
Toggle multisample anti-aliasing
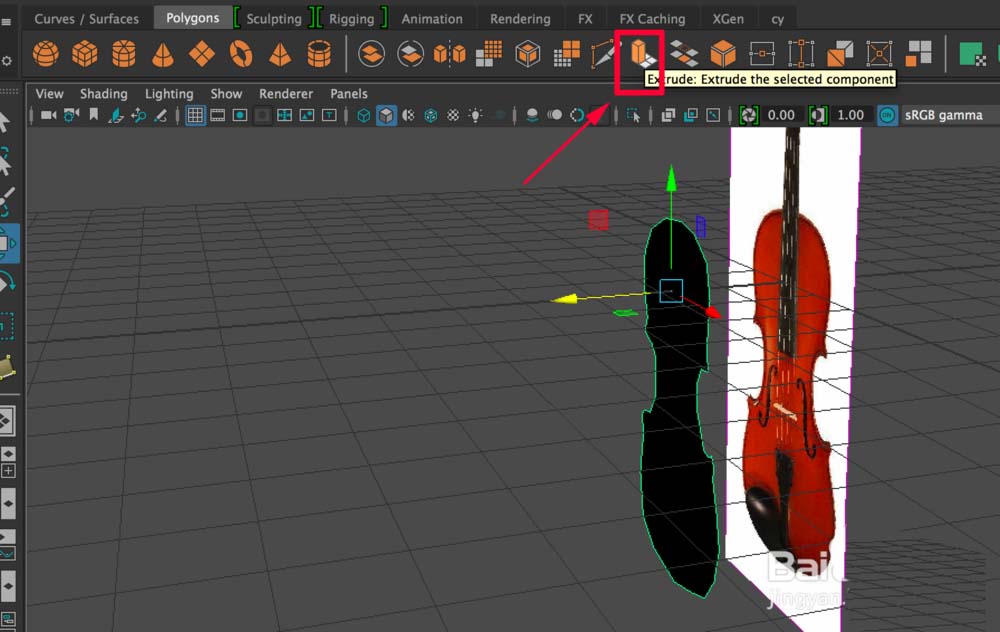pos(577,115)
